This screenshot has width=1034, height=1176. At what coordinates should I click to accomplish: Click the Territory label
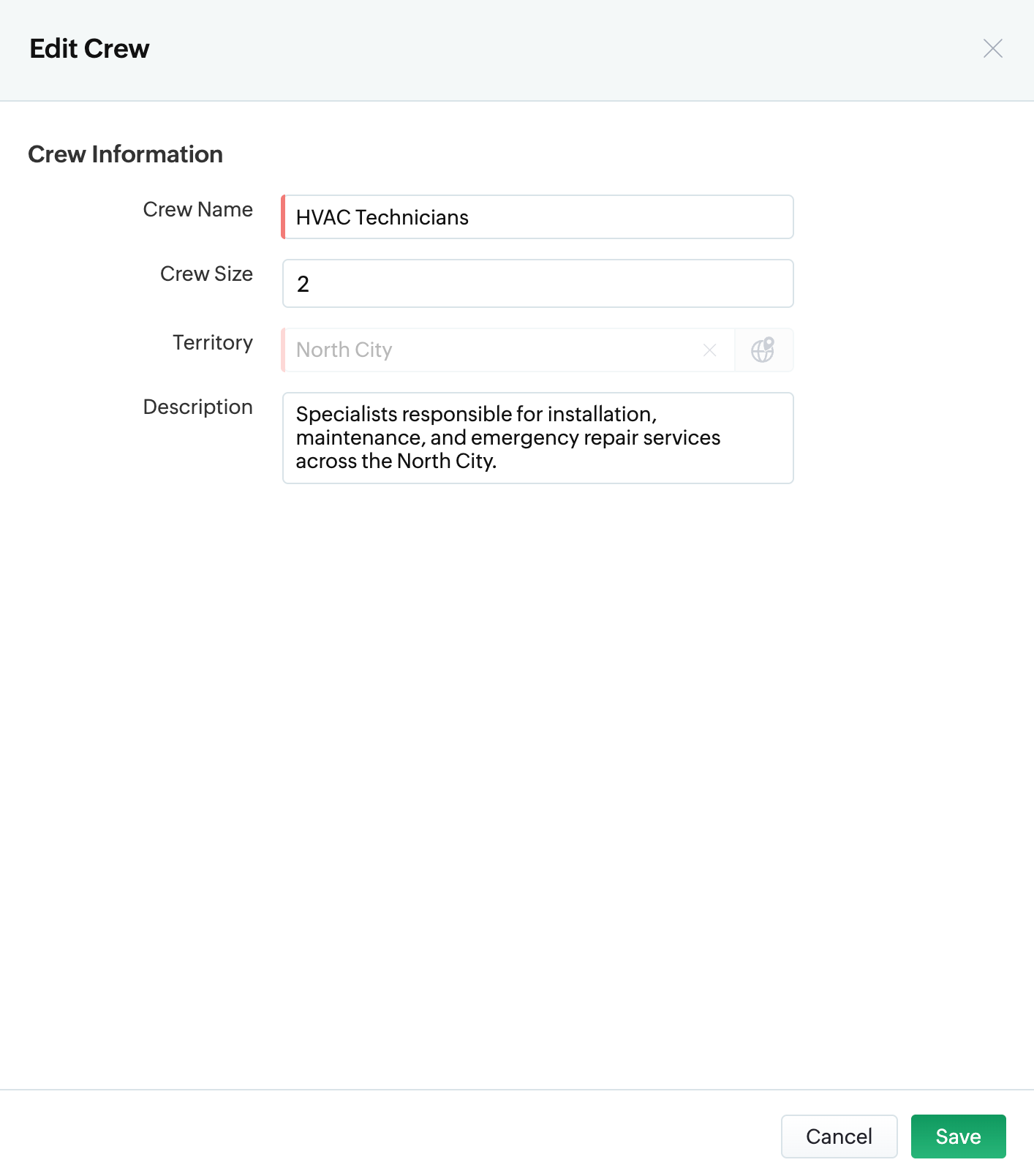(213, 343)
